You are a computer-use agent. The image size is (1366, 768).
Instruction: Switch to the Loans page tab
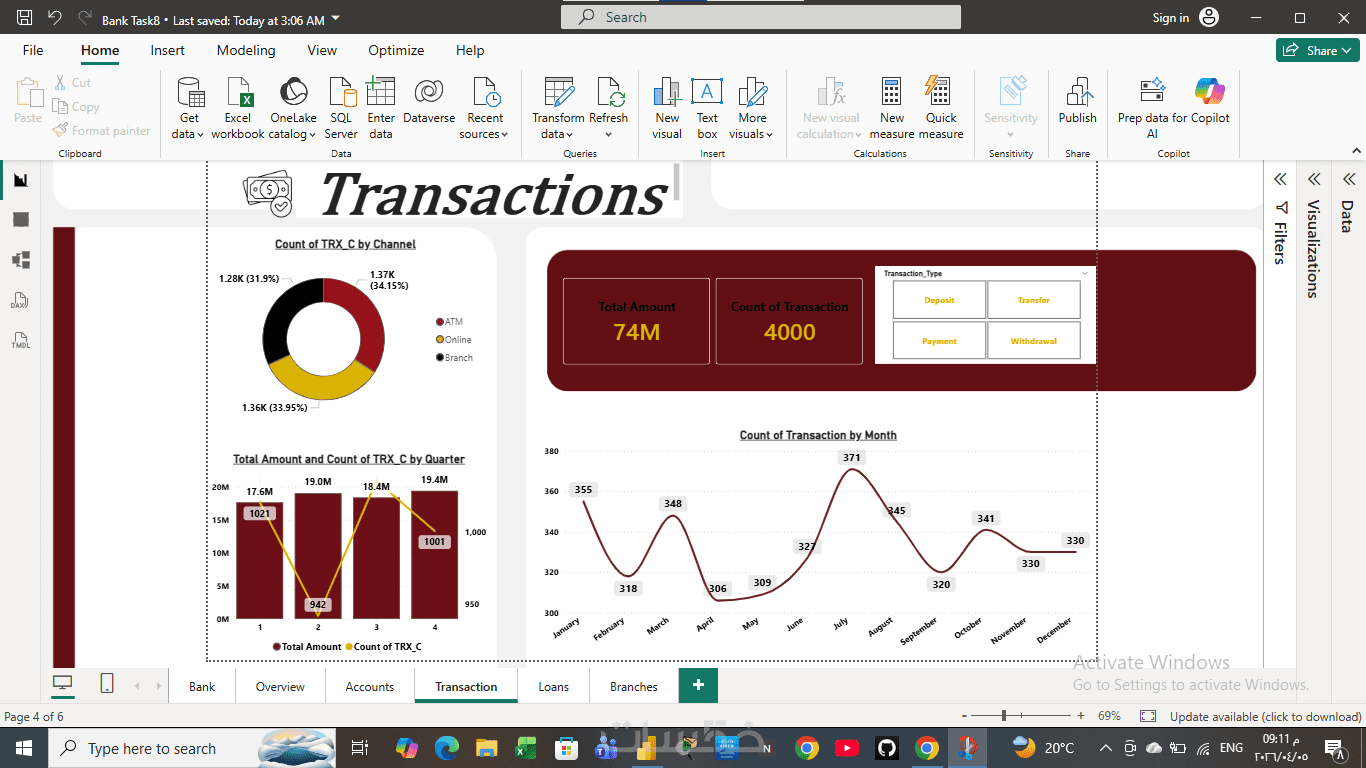553,686
